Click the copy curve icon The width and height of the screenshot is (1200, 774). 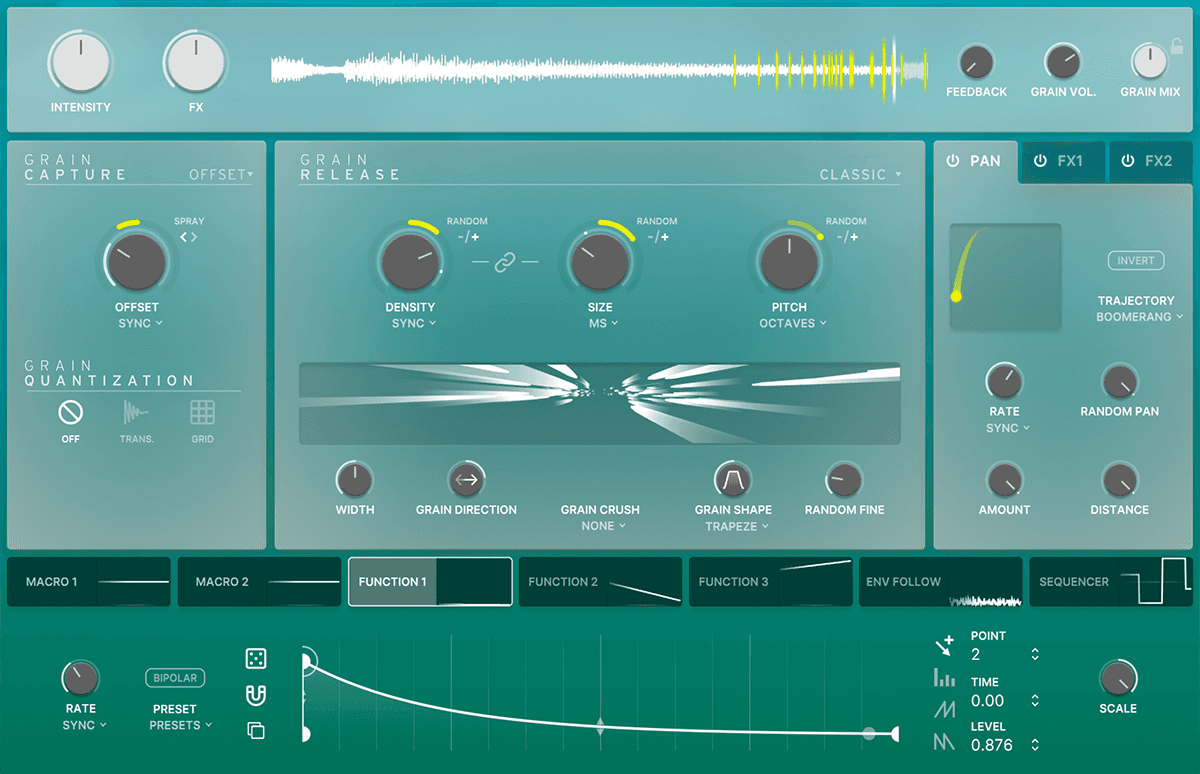256,731
